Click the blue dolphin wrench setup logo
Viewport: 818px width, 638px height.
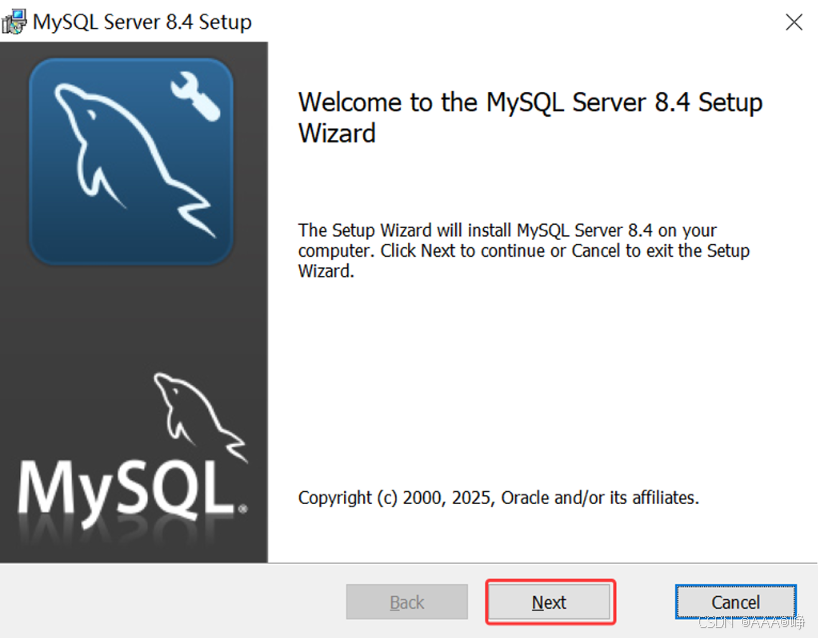[x=131, y=161]
